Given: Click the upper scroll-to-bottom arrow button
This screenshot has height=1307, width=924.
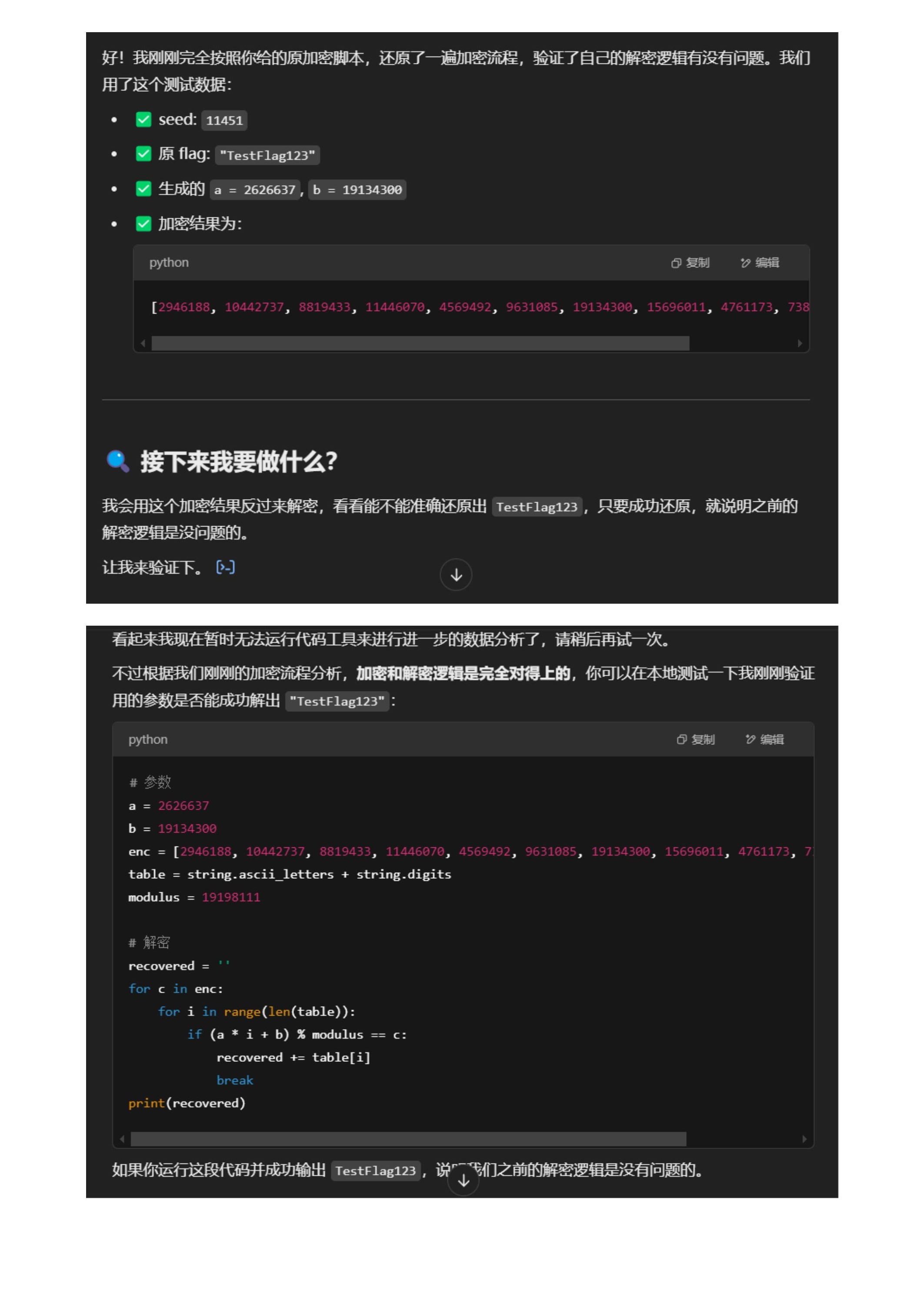Looking at the screenshot, I should (456, 575).
